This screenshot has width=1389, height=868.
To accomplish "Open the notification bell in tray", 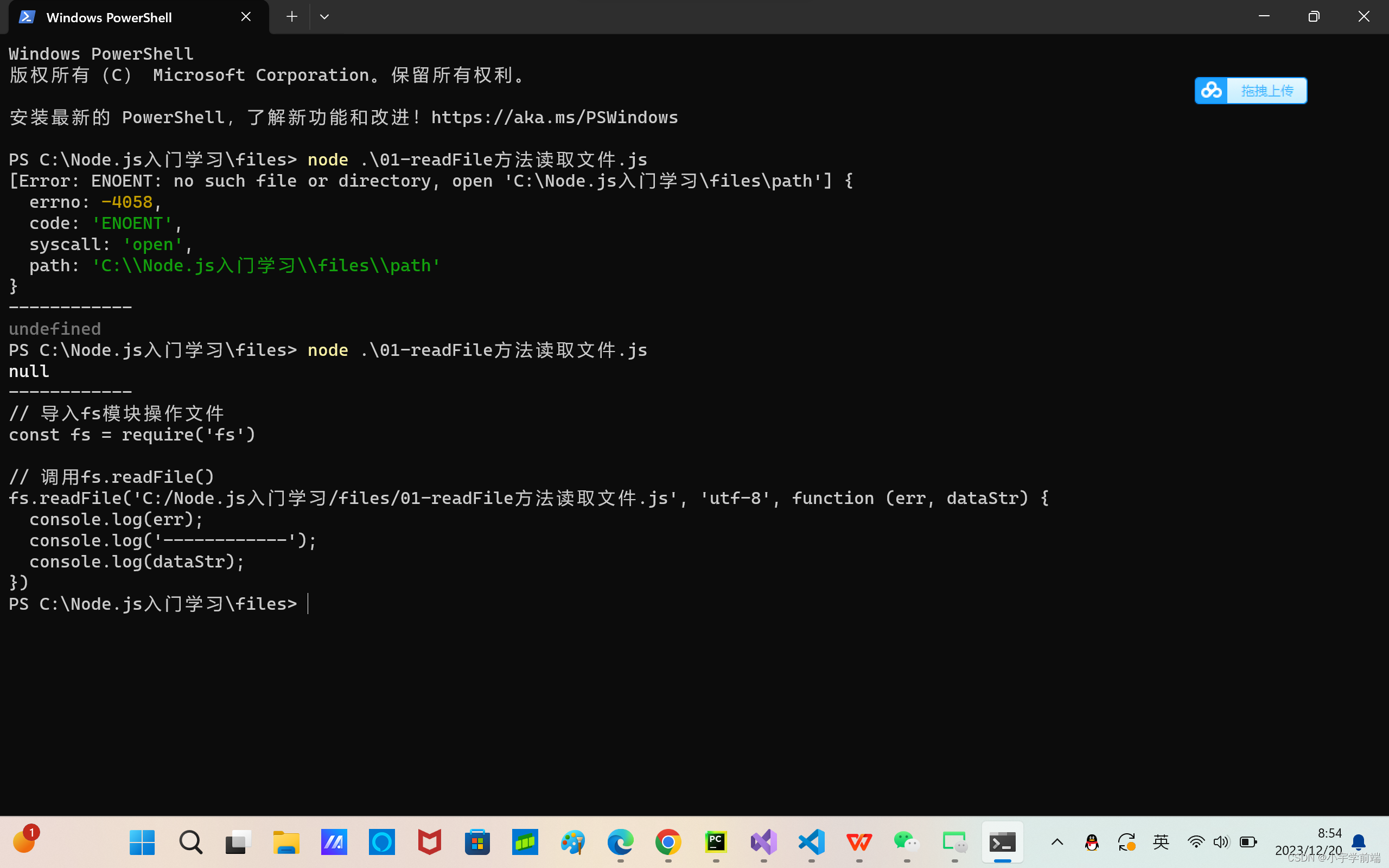I will (1358, 842).
